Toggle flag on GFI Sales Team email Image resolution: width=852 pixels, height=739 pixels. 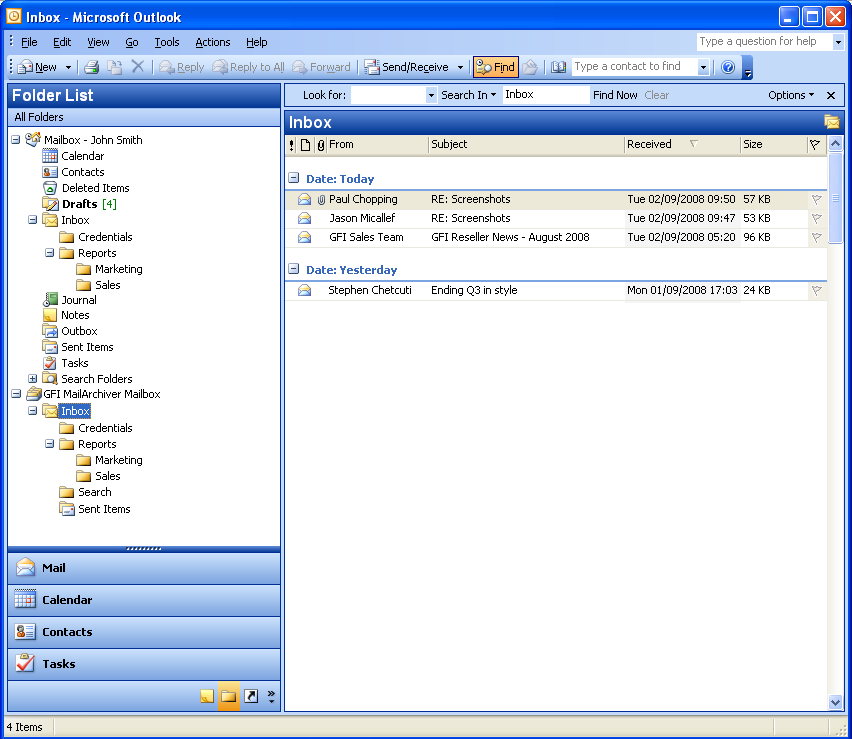(x=816, y=237)
